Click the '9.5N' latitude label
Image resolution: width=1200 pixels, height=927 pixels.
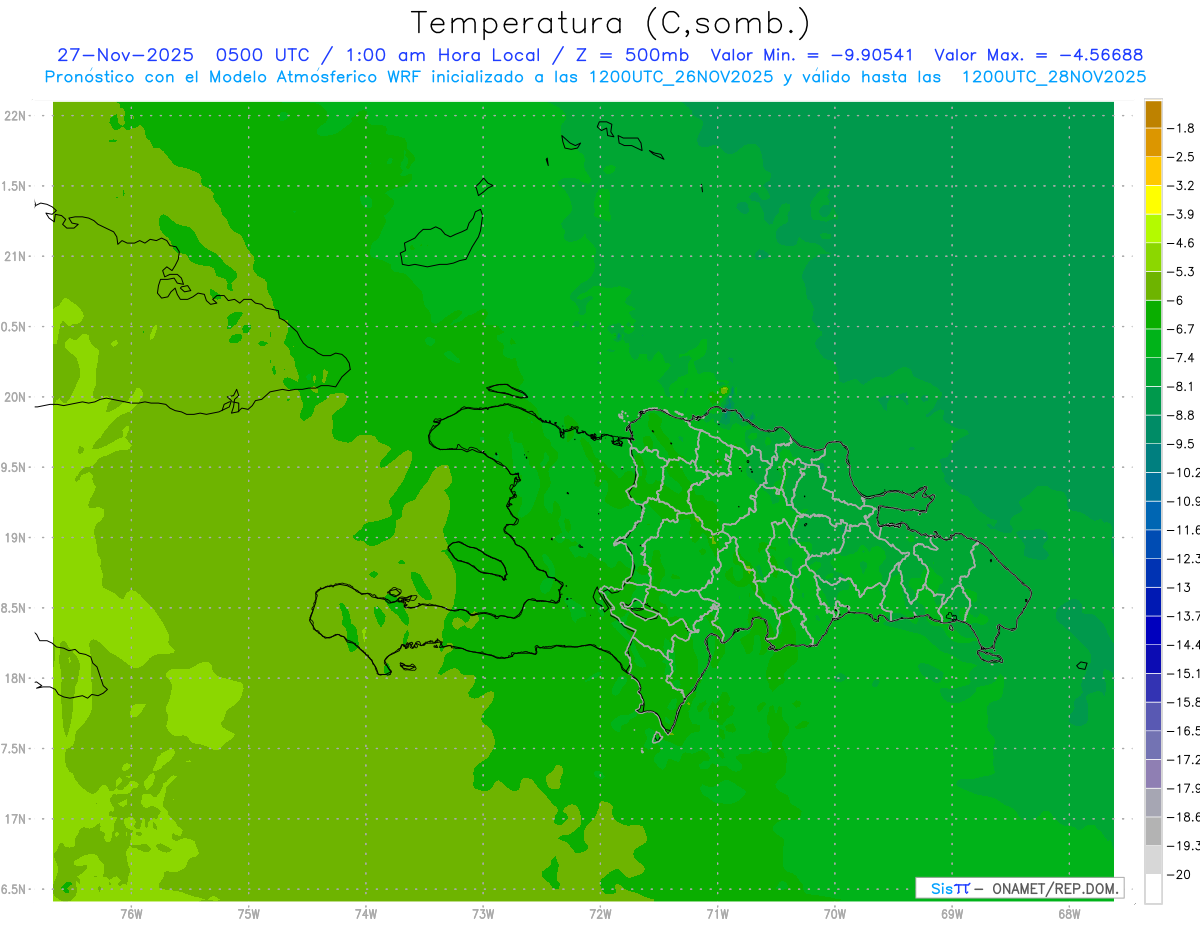click(x=14, y=467)
